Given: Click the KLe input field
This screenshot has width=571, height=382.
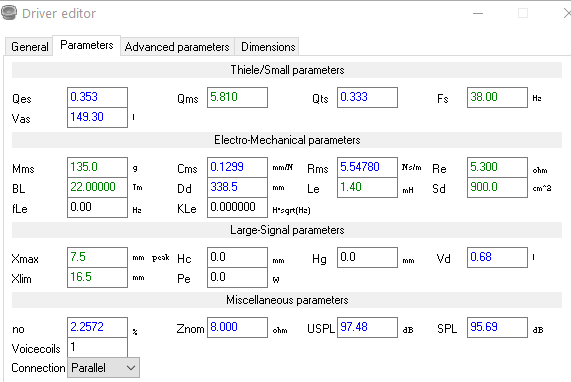Looking at the screenshot, I should click(x=237, y=207).
